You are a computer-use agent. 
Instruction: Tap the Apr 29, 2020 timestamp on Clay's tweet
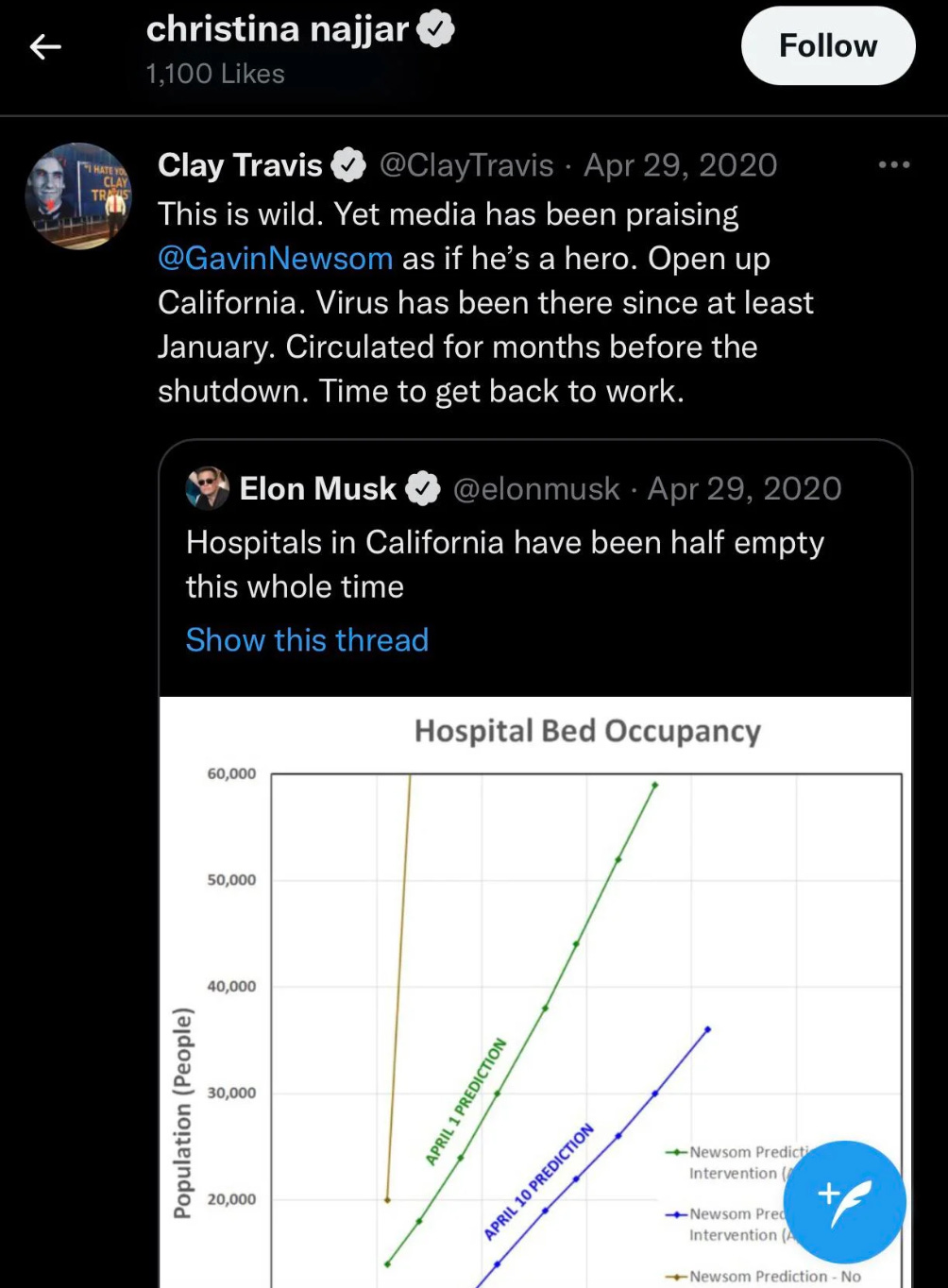pos(680,165)
